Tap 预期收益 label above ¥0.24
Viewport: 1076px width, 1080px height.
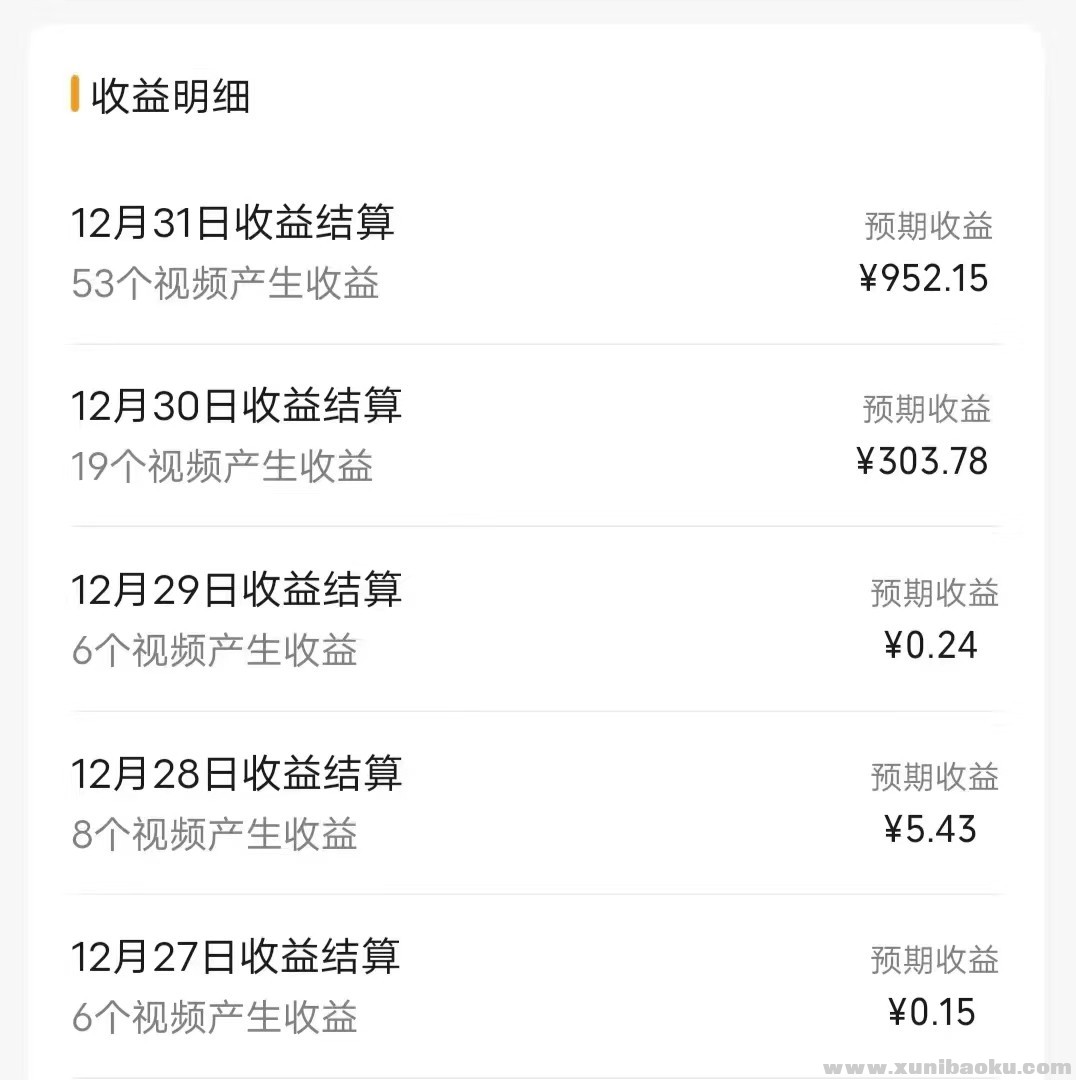tap(934, 593)
